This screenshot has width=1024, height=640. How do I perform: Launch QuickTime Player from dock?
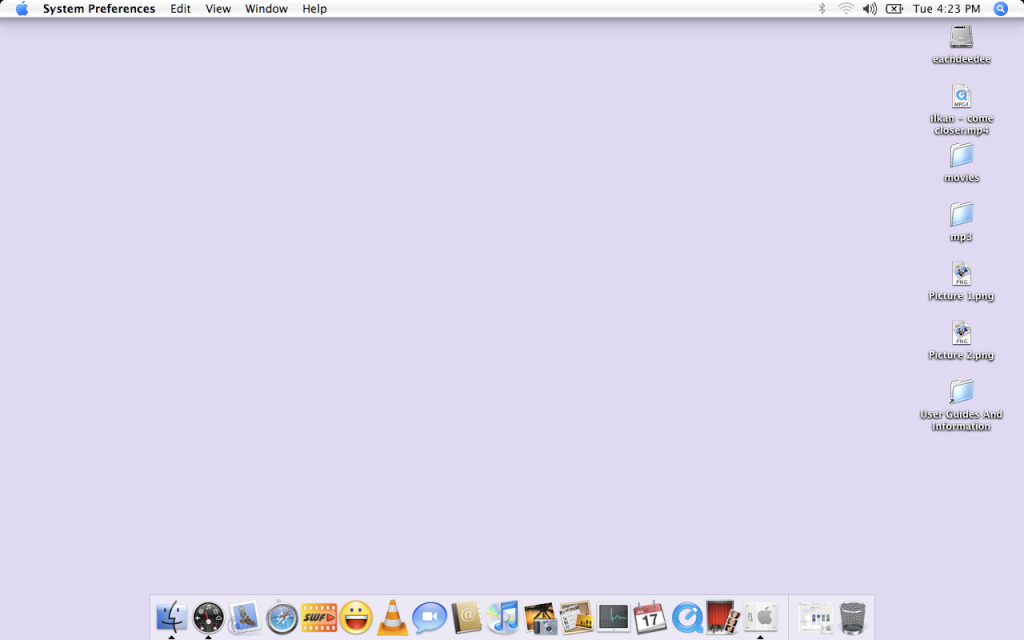tap(687, 617)
